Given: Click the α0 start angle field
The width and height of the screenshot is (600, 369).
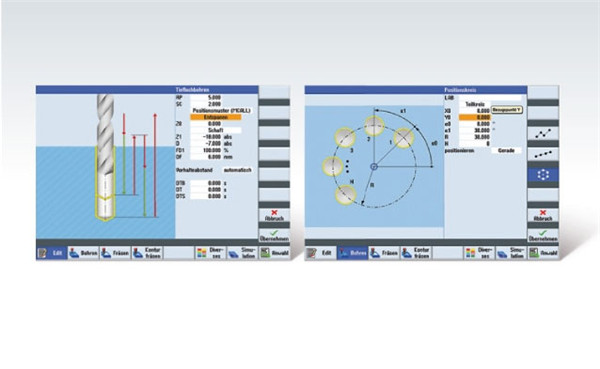Looking at the screenshot, I should point(475,124).
